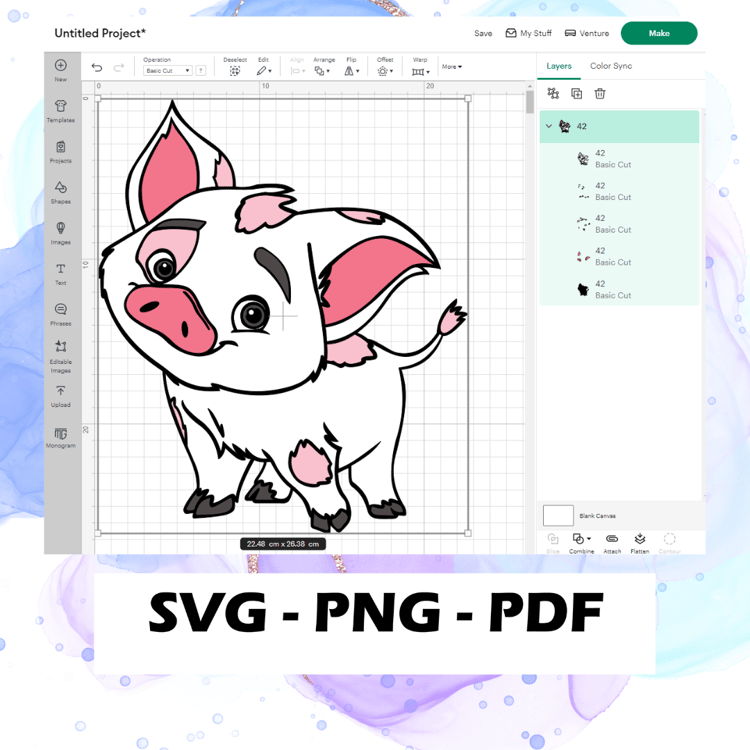Click the Attach icon
750x750 pixels.
coord(612,539)
